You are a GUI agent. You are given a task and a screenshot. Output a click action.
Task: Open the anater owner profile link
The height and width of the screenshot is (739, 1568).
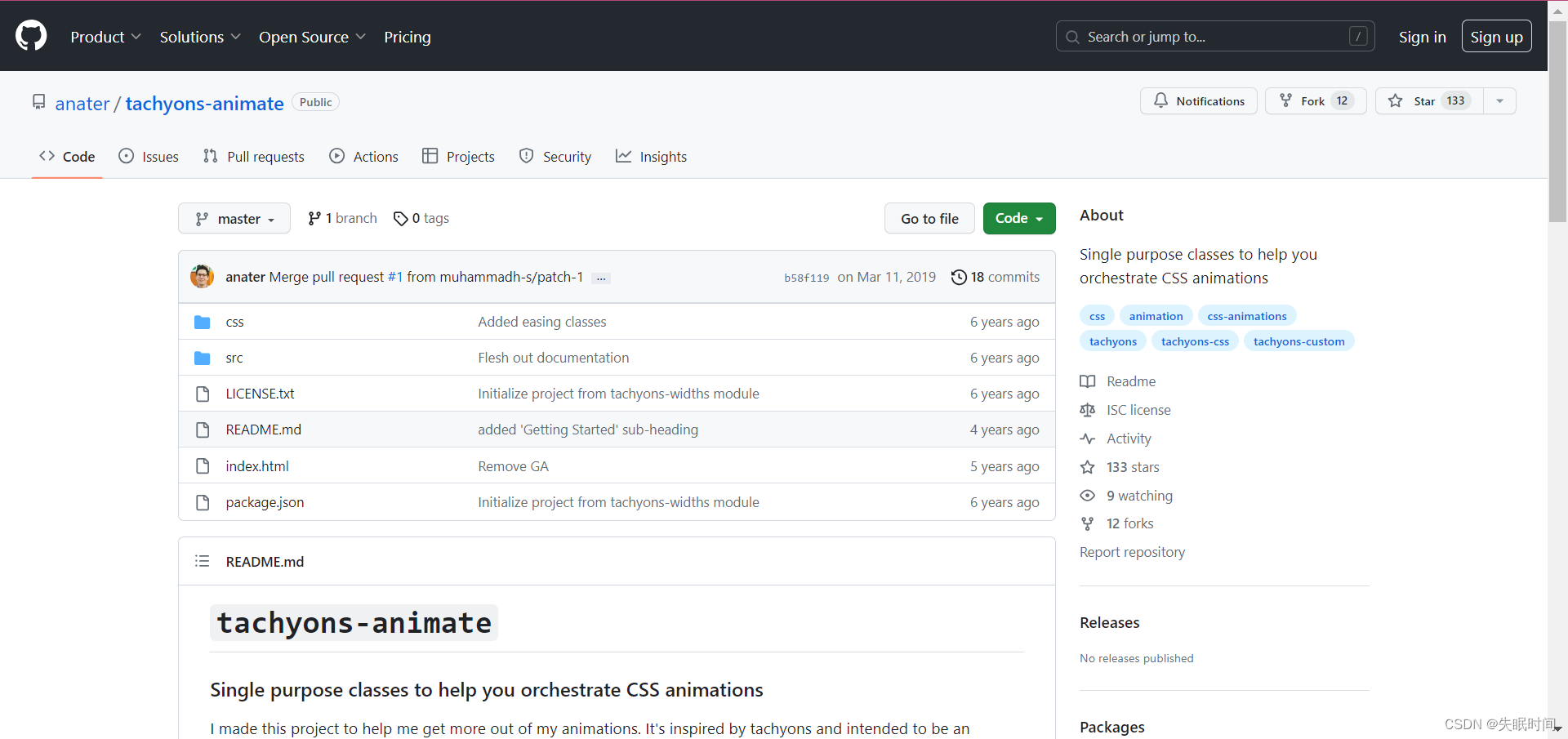tap(82, 104)
